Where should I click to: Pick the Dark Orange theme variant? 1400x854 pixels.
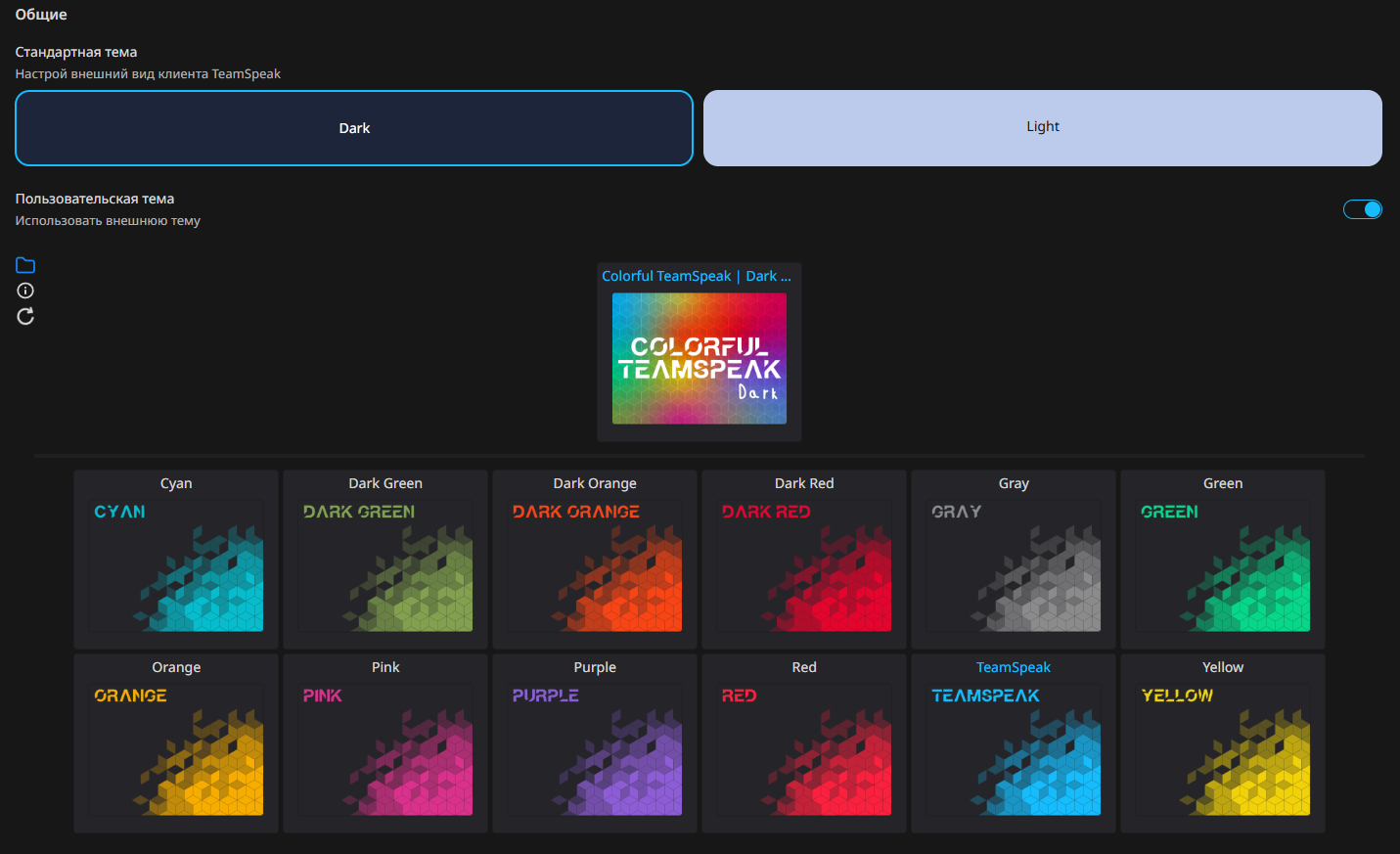coord(595,560)
